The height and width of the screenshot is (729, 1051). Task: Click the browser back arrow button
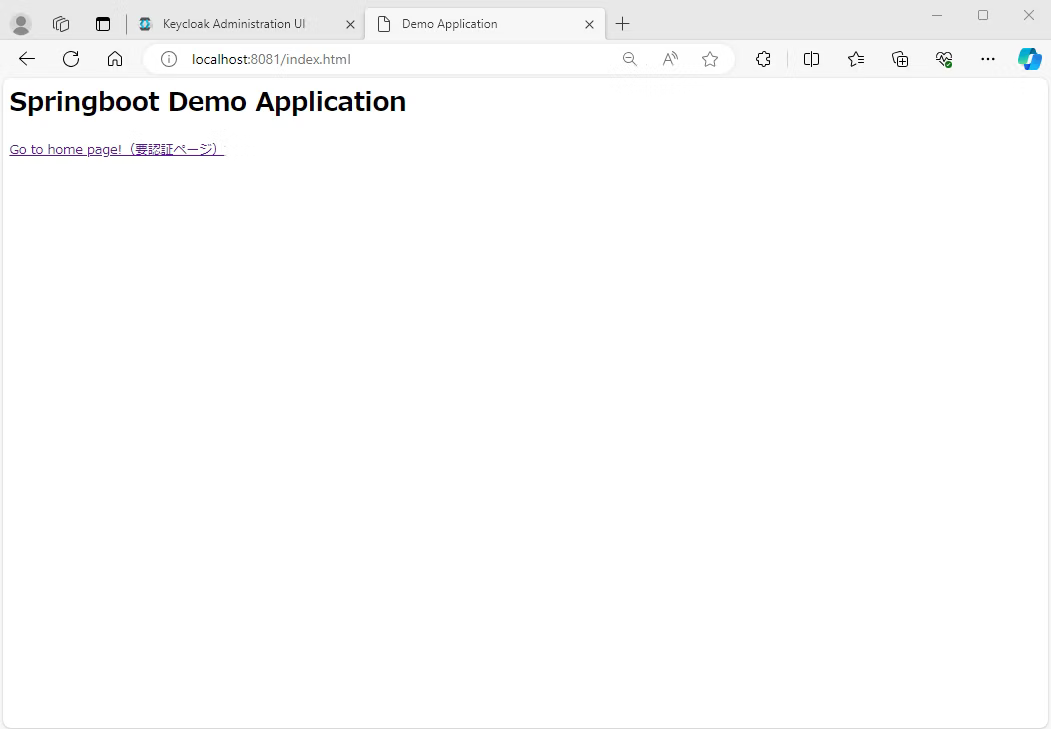(27, 59)
